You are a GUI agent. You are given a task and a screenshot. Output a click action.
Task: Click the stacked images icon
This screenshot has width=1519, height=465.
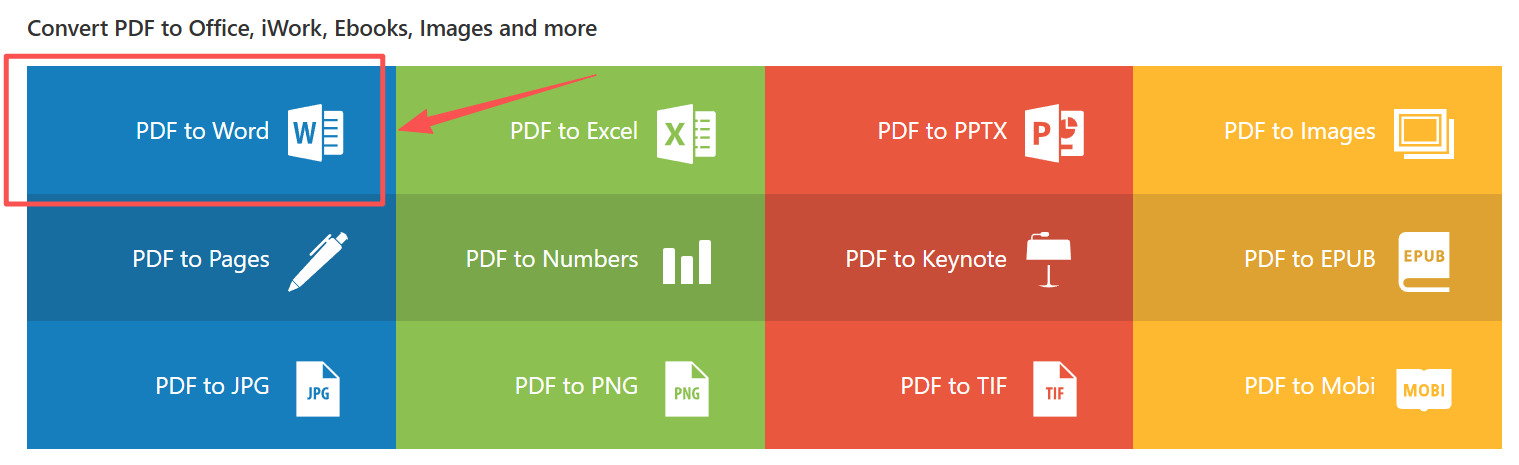(x=1424, y=131)
